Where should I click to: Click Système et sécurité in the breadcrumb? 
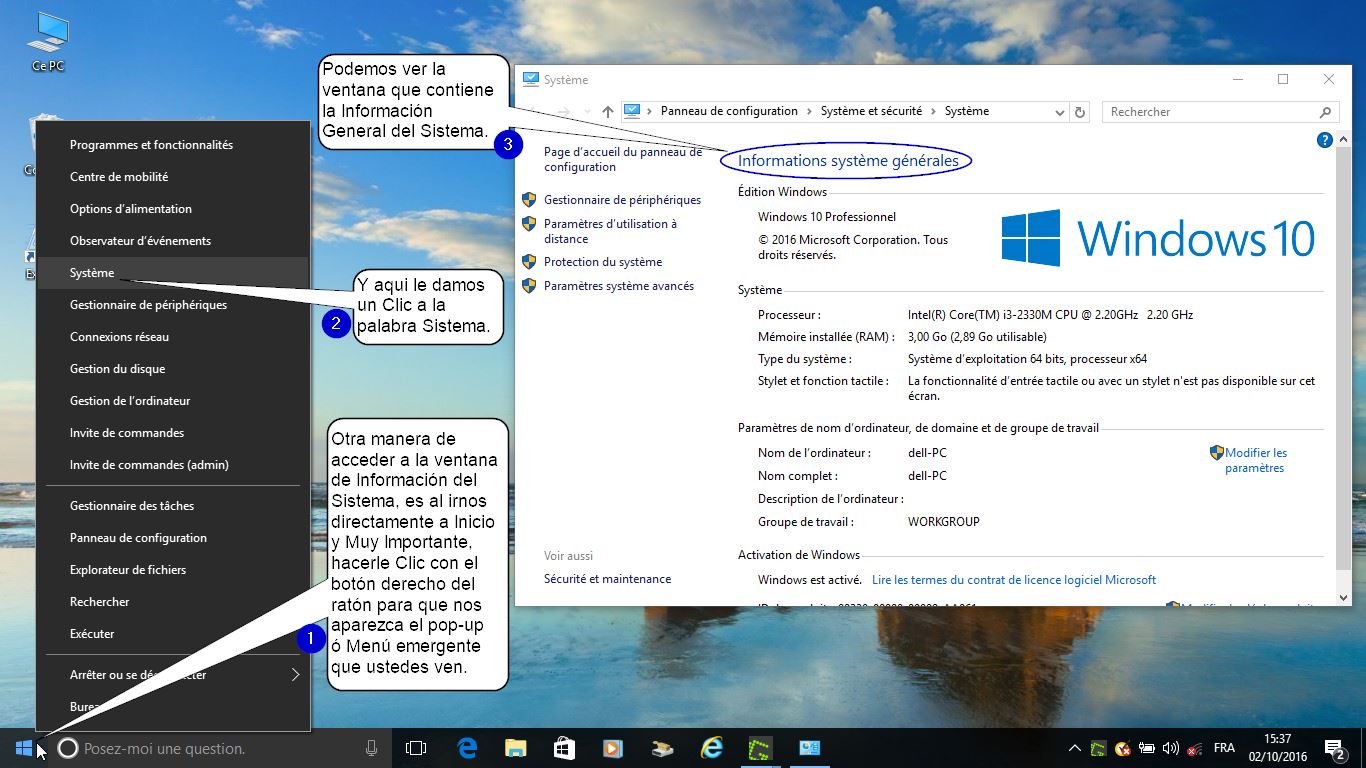pyautogui.click(x=871, y=111)
